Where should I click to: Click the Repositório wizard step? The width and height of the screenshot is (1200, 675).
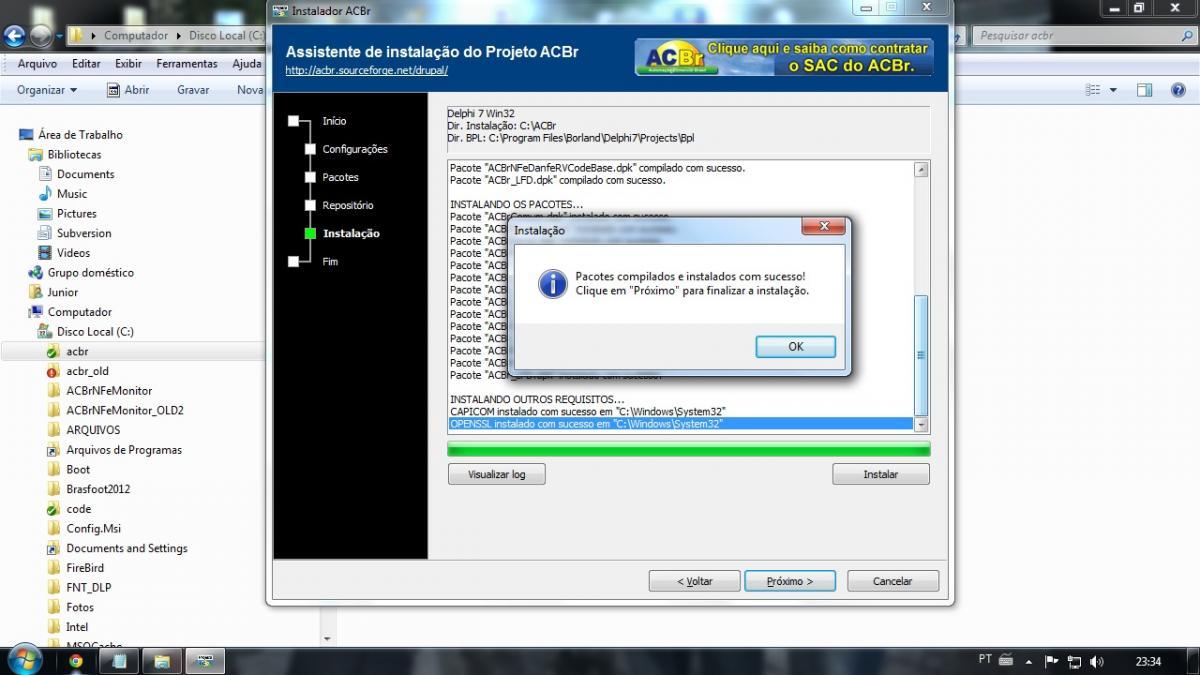(348, 205)
